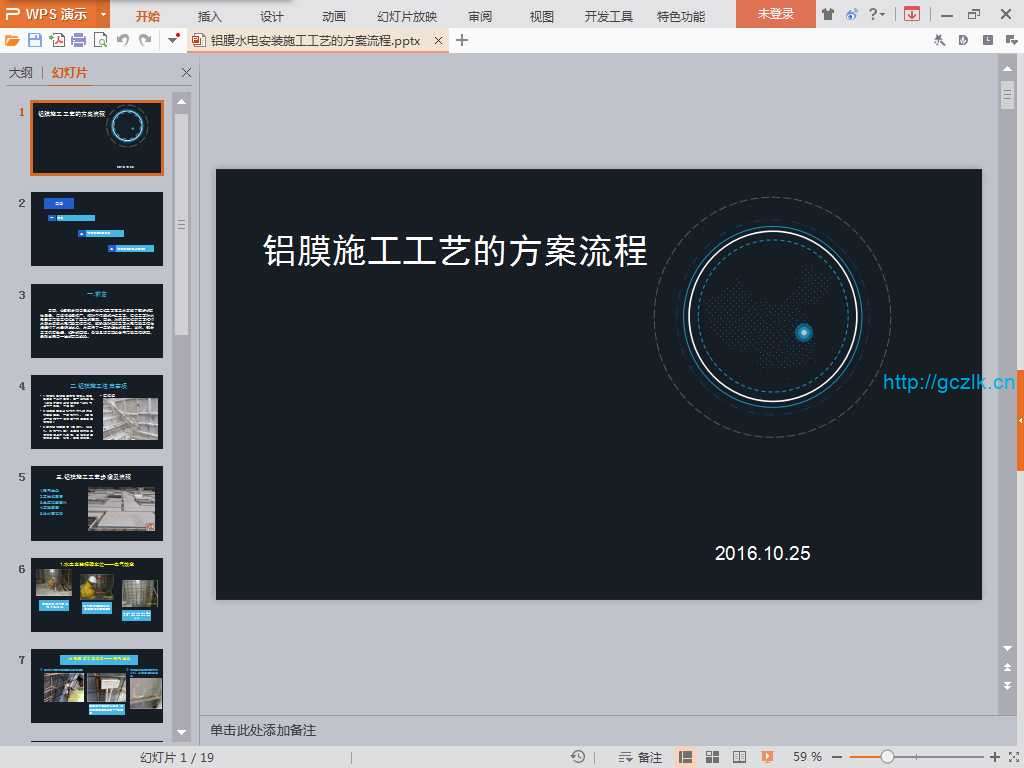The height and width of the screenshot is (768, 1024).
Task: Click the 未登录 sign-in button
Action: 775,14
